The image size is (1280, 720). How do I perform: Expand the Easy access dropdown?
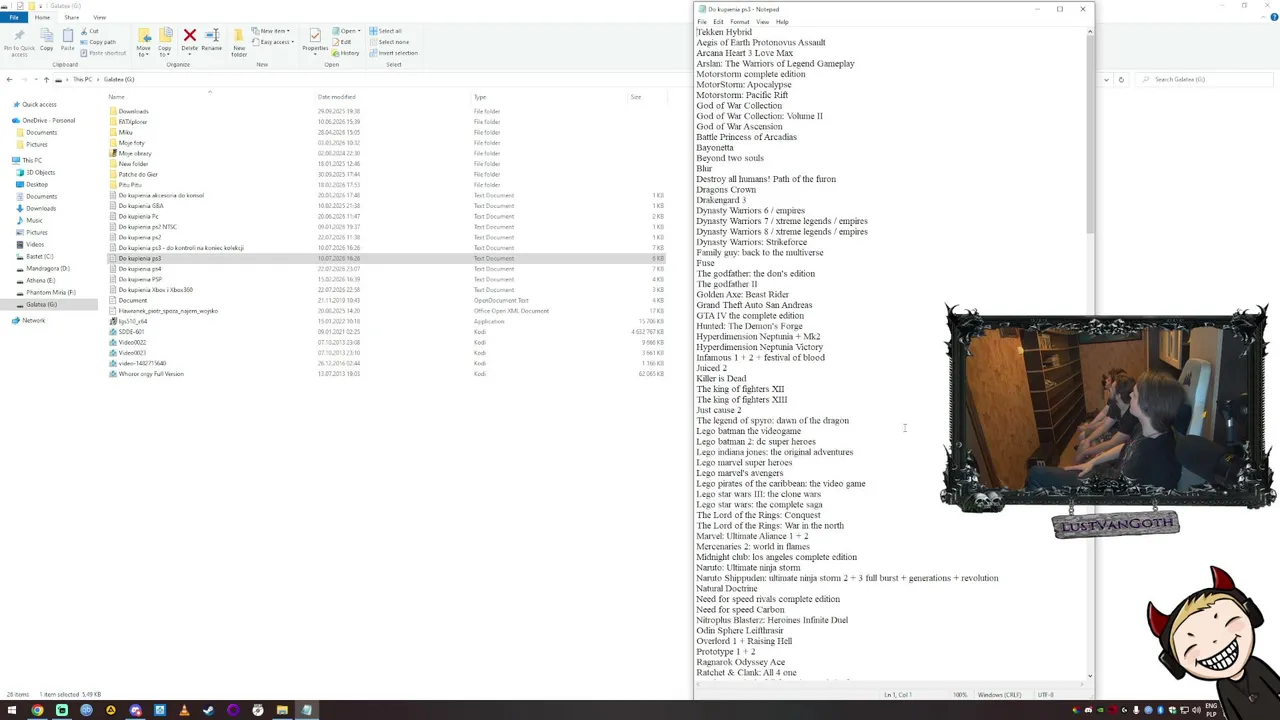(x=275, y=42)
